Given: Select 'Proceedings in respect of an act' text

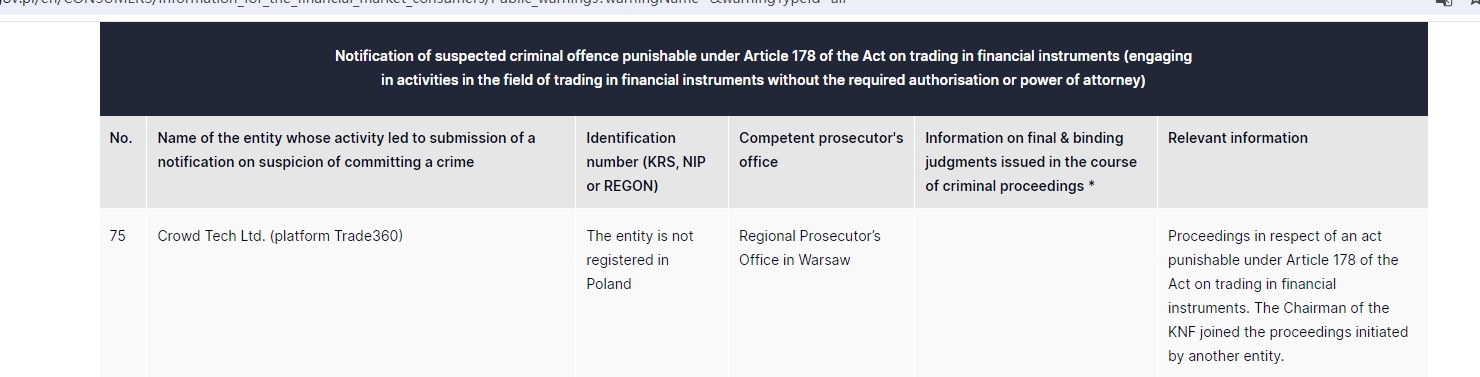Looking at the screenshot, I should [x=1275, y=236].
